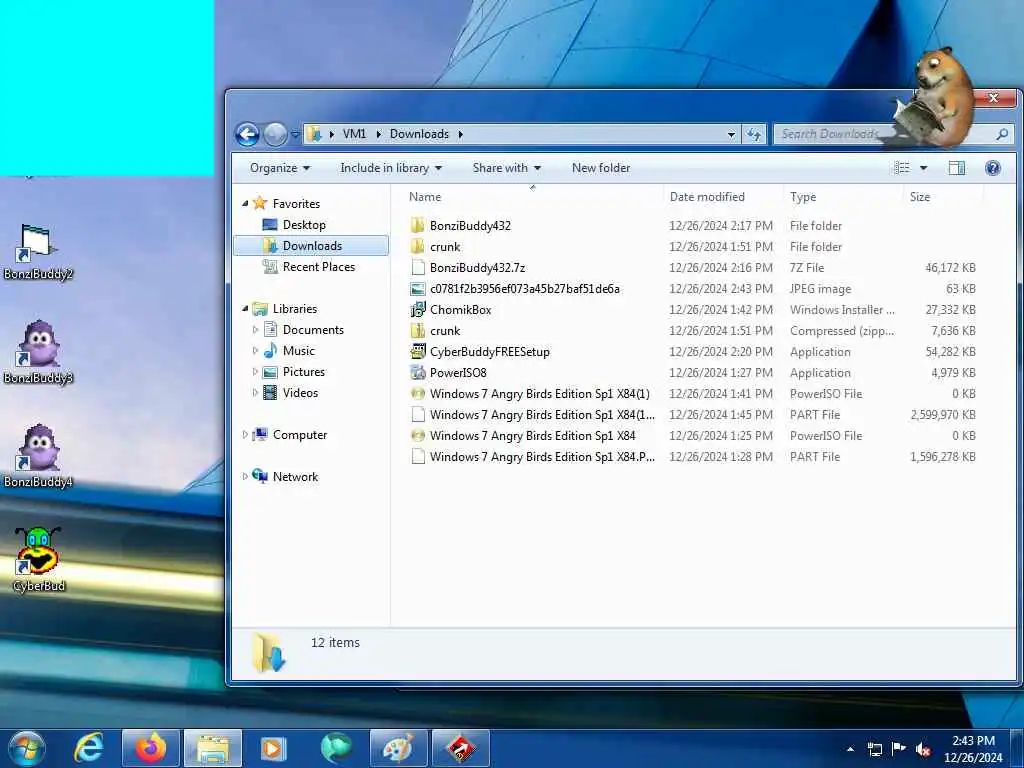This screenshot has width=1024, height=768.
Task: Select the BonziBuddy3 desktop shortcut
Action: point(38,353)
